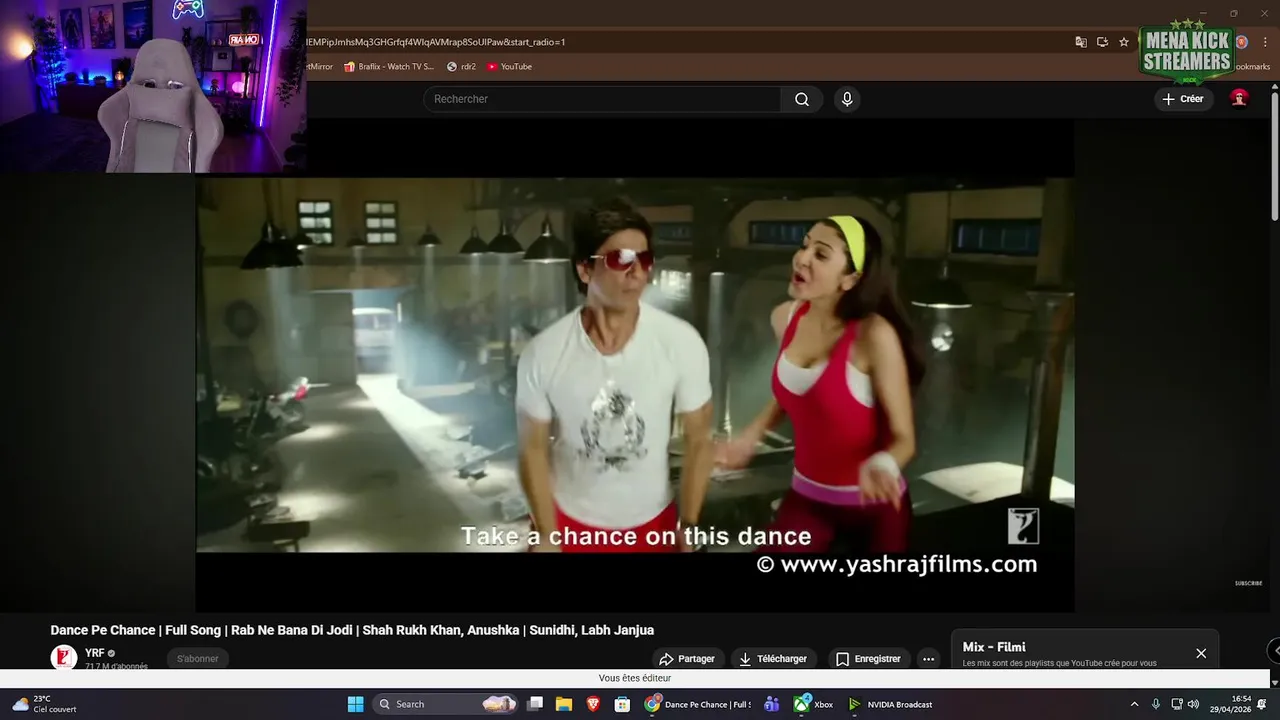Open Microsoft Teams from the taskbar

coord(771,704)
